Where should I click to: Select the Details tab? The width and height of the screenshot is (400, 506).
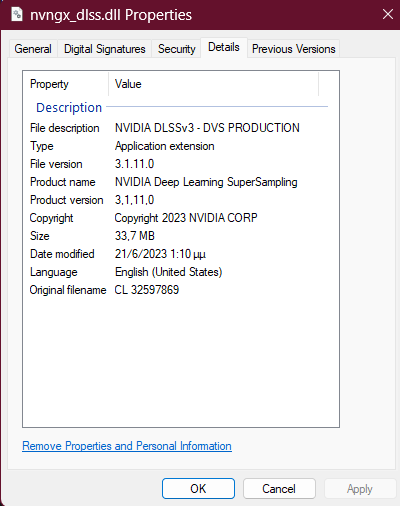(224, 47)
